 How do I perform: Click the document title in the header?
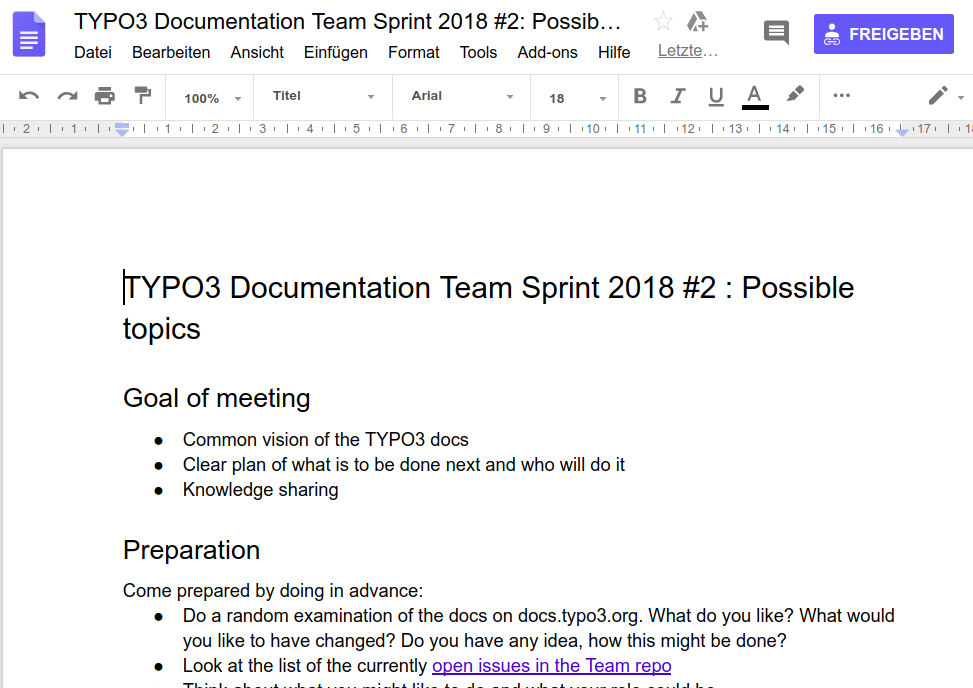click(x=348, y=22)
